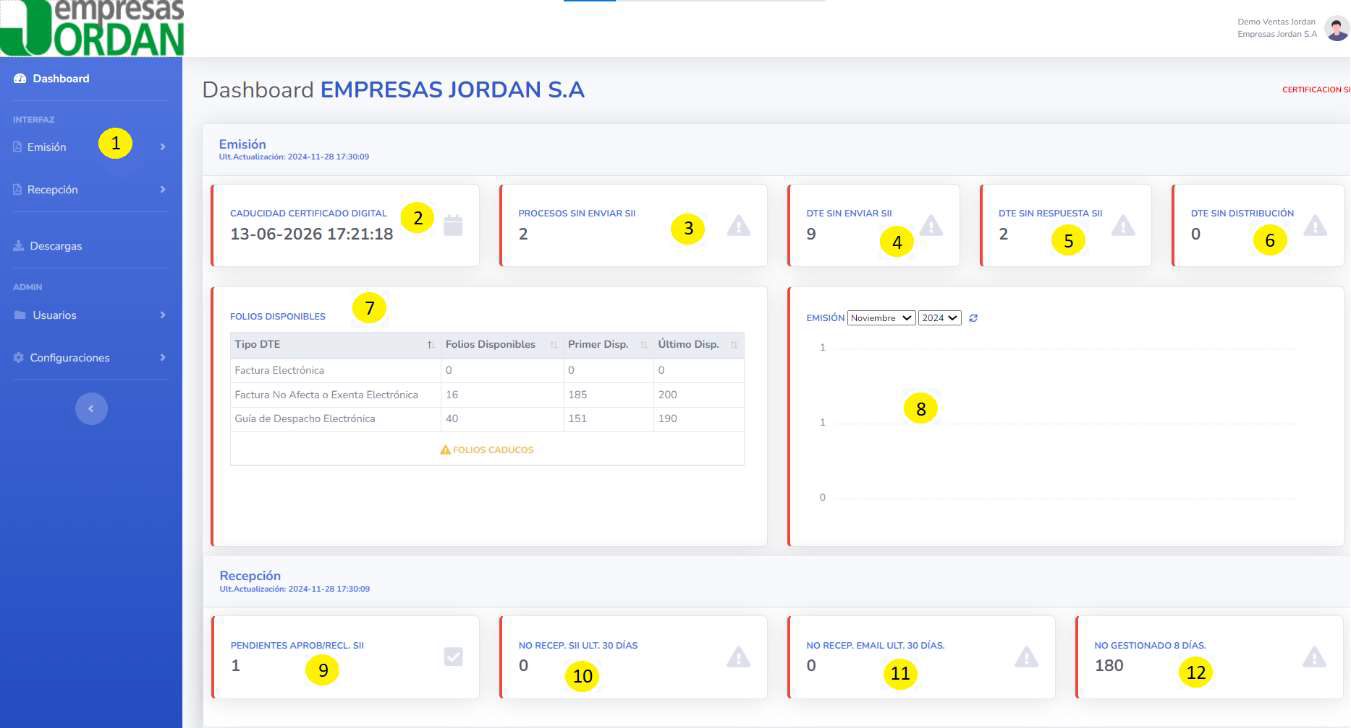Click the Dashboard speedometer icon

[19, 78]
